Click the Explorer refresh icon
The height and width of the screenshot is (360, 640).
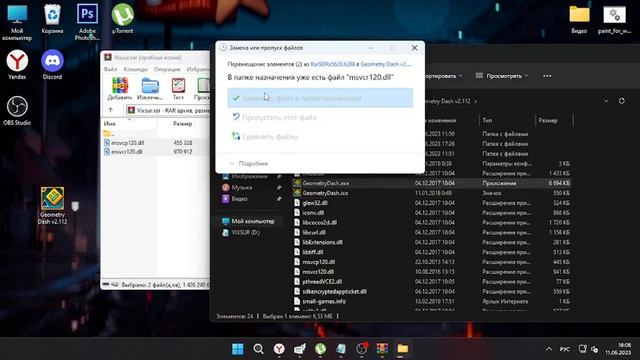pos(621,101)
